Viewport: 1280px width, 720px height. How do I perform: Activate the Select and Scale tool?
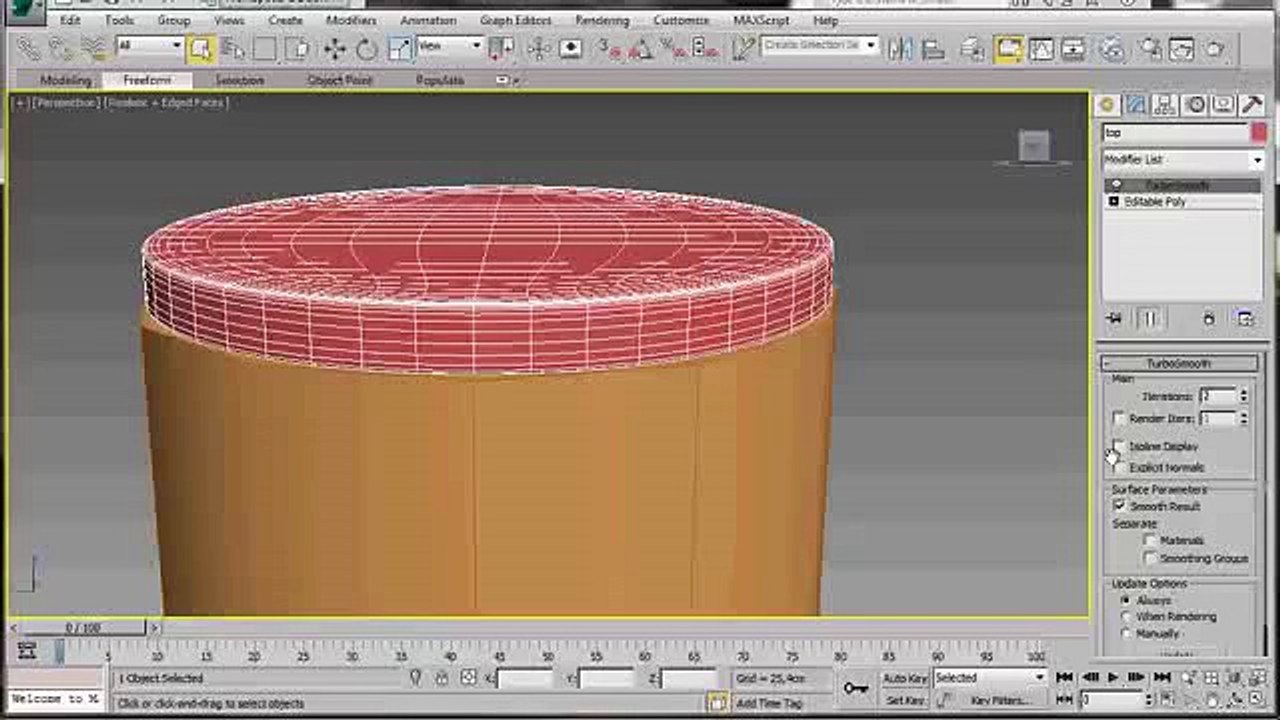coord(399,48)
